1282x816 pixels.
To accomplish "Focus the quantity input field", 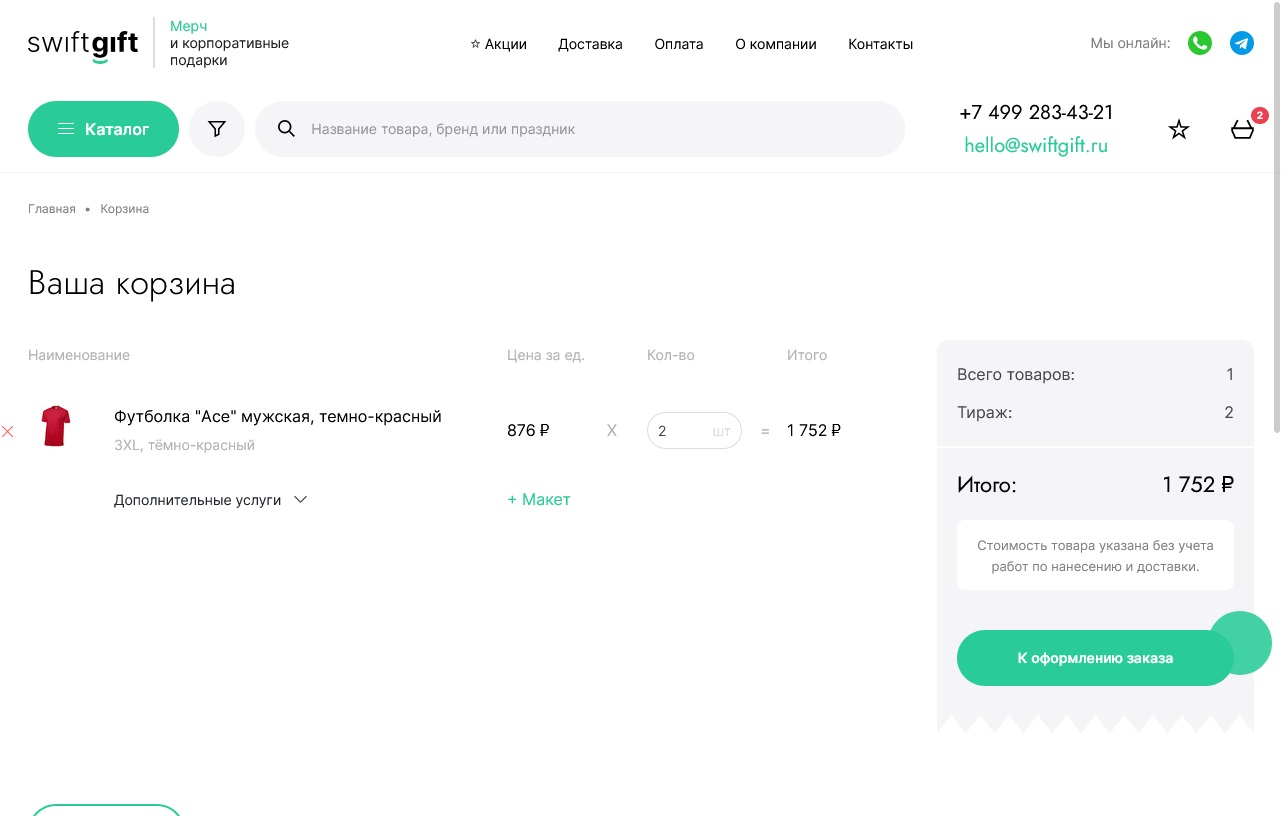I will point(694,431).
